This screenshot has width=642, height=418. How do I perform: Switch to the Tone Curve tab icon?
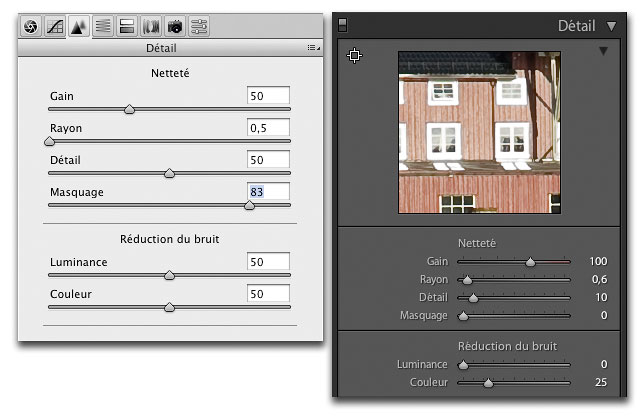click(55, 27)
